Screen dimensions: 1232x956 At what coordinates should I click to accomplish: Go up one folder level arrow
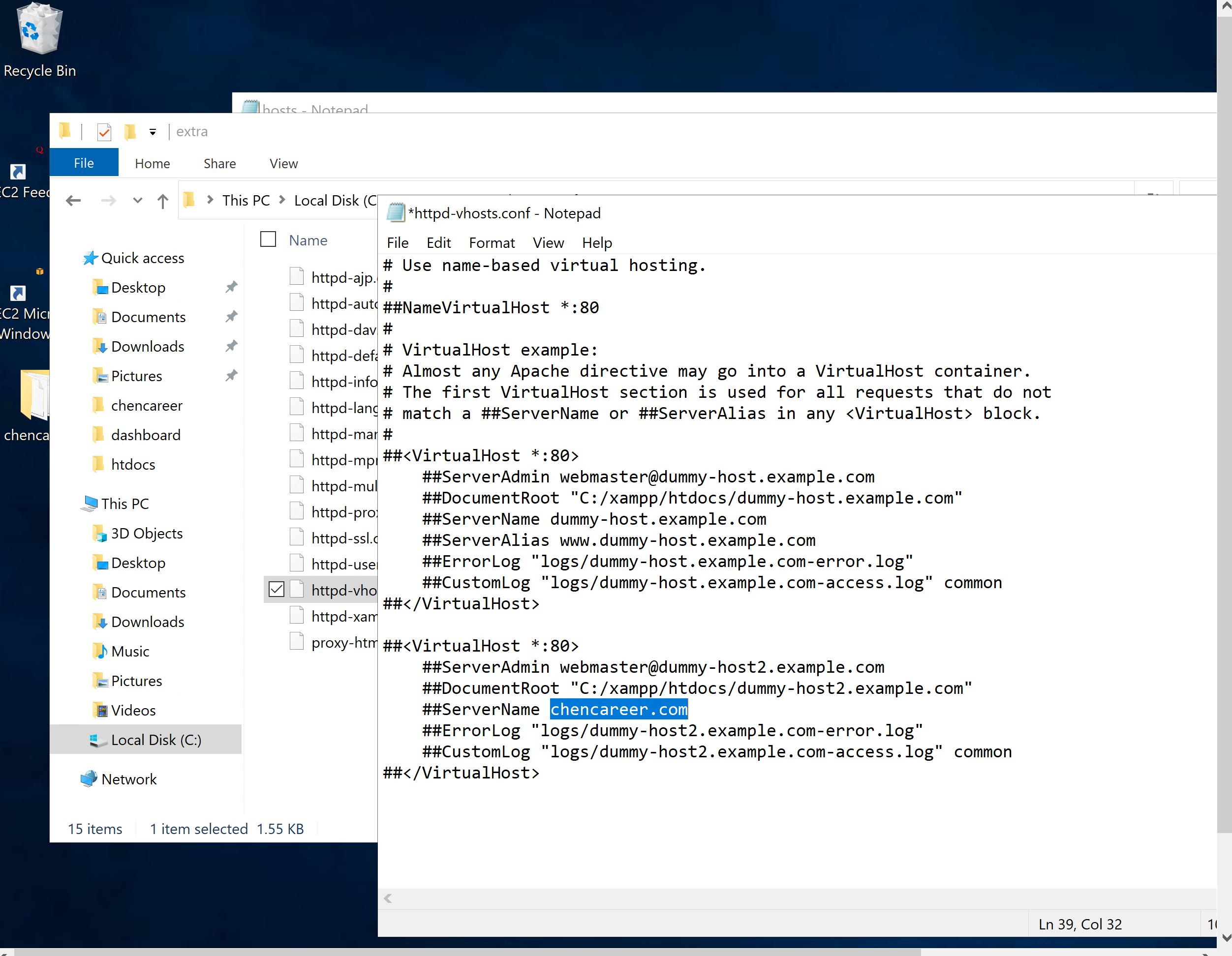(162, 201)
